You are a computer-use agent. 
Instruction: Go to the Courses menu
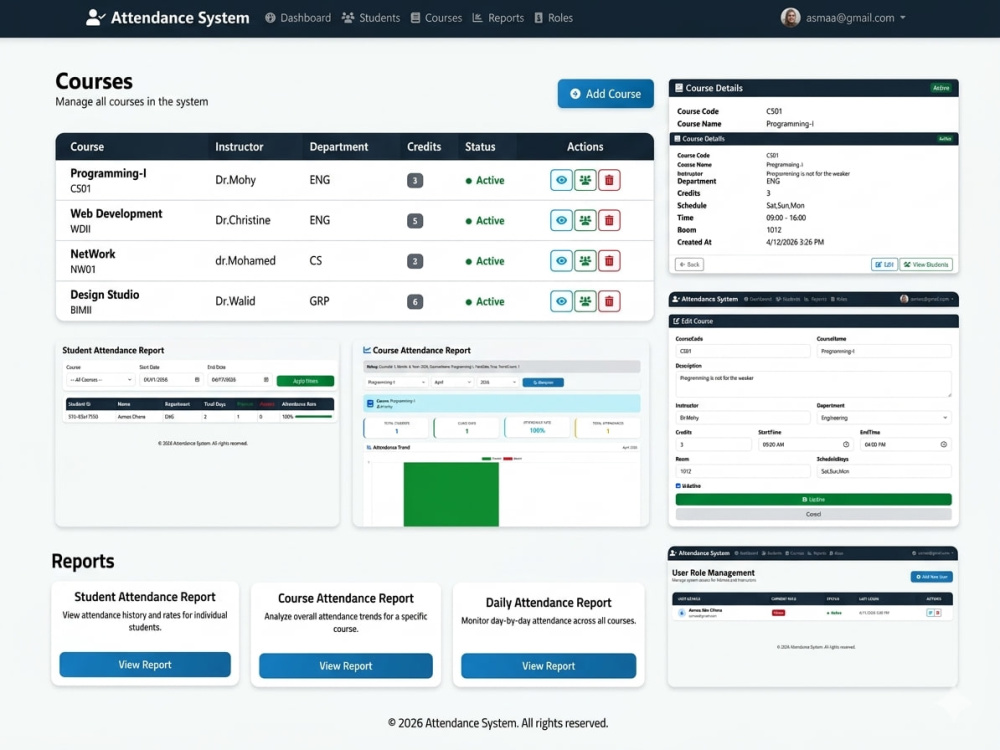coord(436,18)
